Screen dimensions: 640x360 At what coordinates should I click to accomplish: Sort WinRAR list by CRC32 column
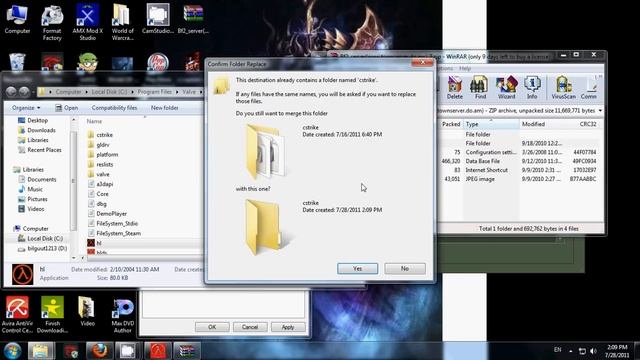[x=588, y=124]
